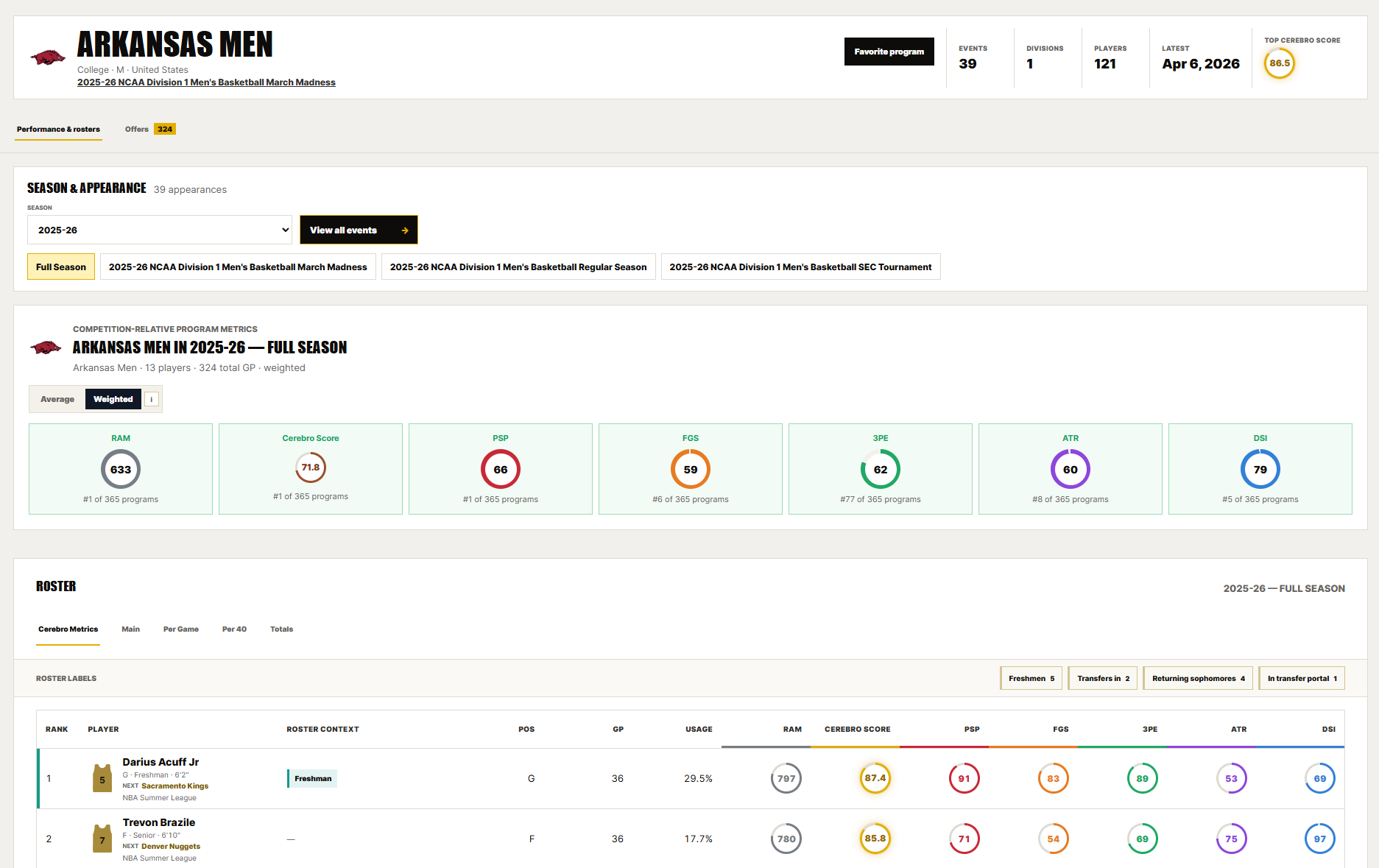Click the ATR 60 metric circle

tap(1071, 470)
